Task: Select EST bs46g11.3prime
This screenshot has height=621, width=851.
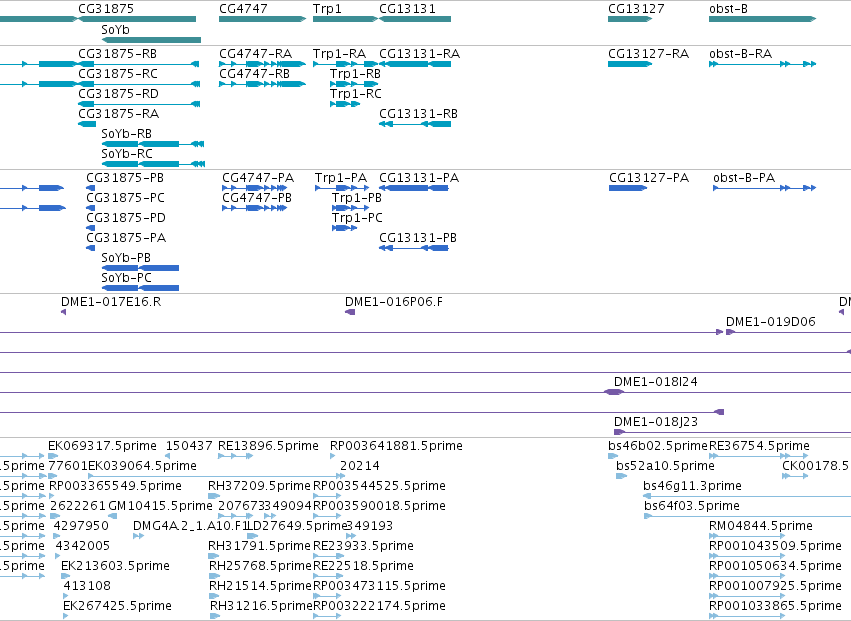Action: pos(692,486)
